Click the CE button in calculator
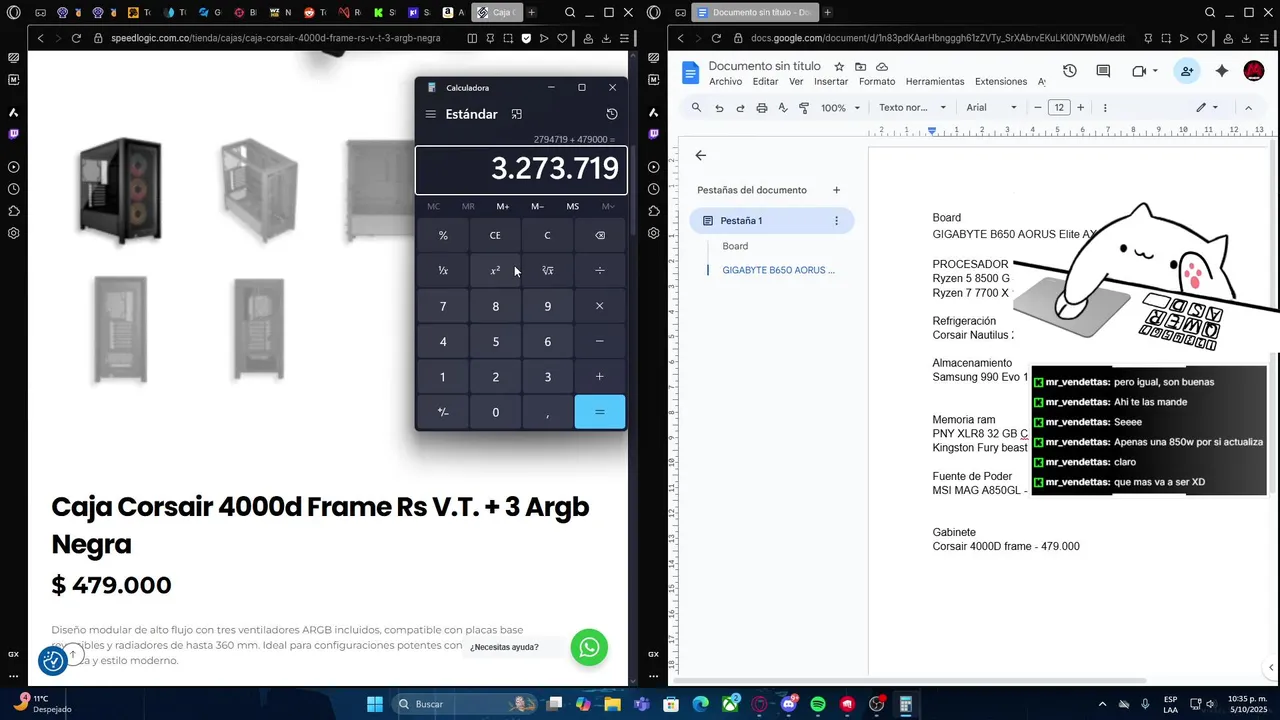 tap(495, 236)
